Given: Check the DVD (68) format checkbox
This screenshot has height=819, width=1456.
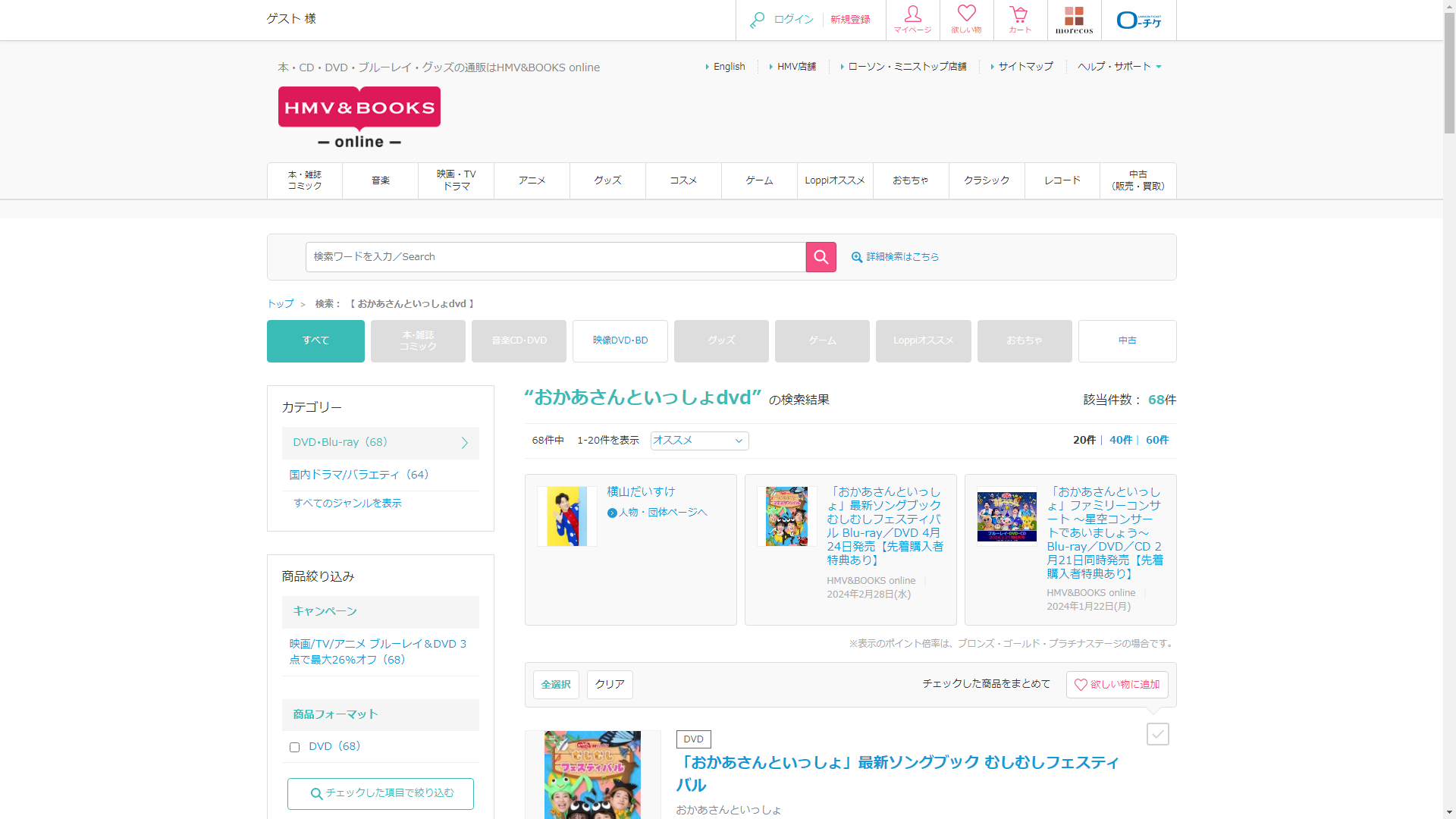Looking at the screenshot, I should 295,748.
